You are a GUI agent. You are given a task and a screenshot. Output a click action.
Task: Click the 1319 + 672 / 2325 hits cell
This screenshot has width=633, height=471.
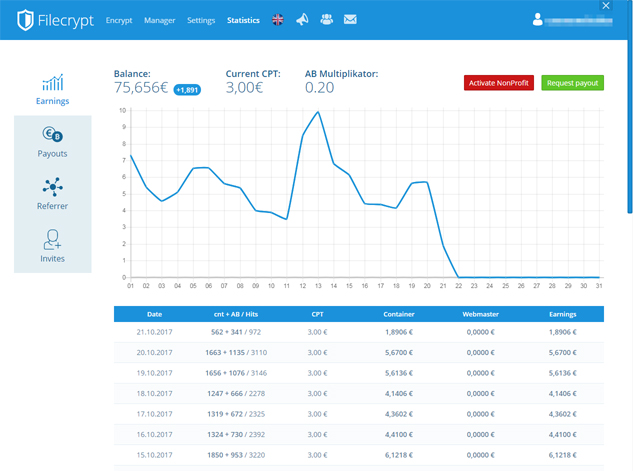[x=236, y=414]
